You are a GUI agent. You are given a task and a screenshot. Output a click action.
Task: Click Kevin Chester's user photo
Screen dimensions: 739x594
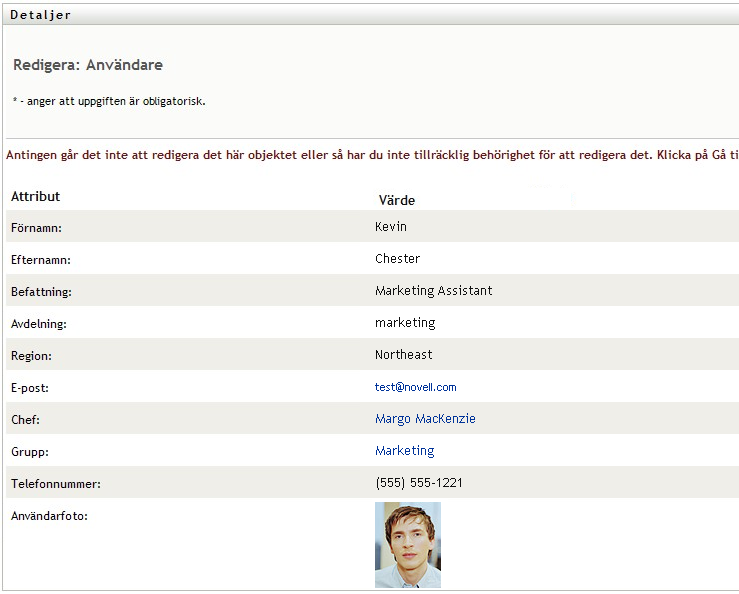click(x=407, y=544)
